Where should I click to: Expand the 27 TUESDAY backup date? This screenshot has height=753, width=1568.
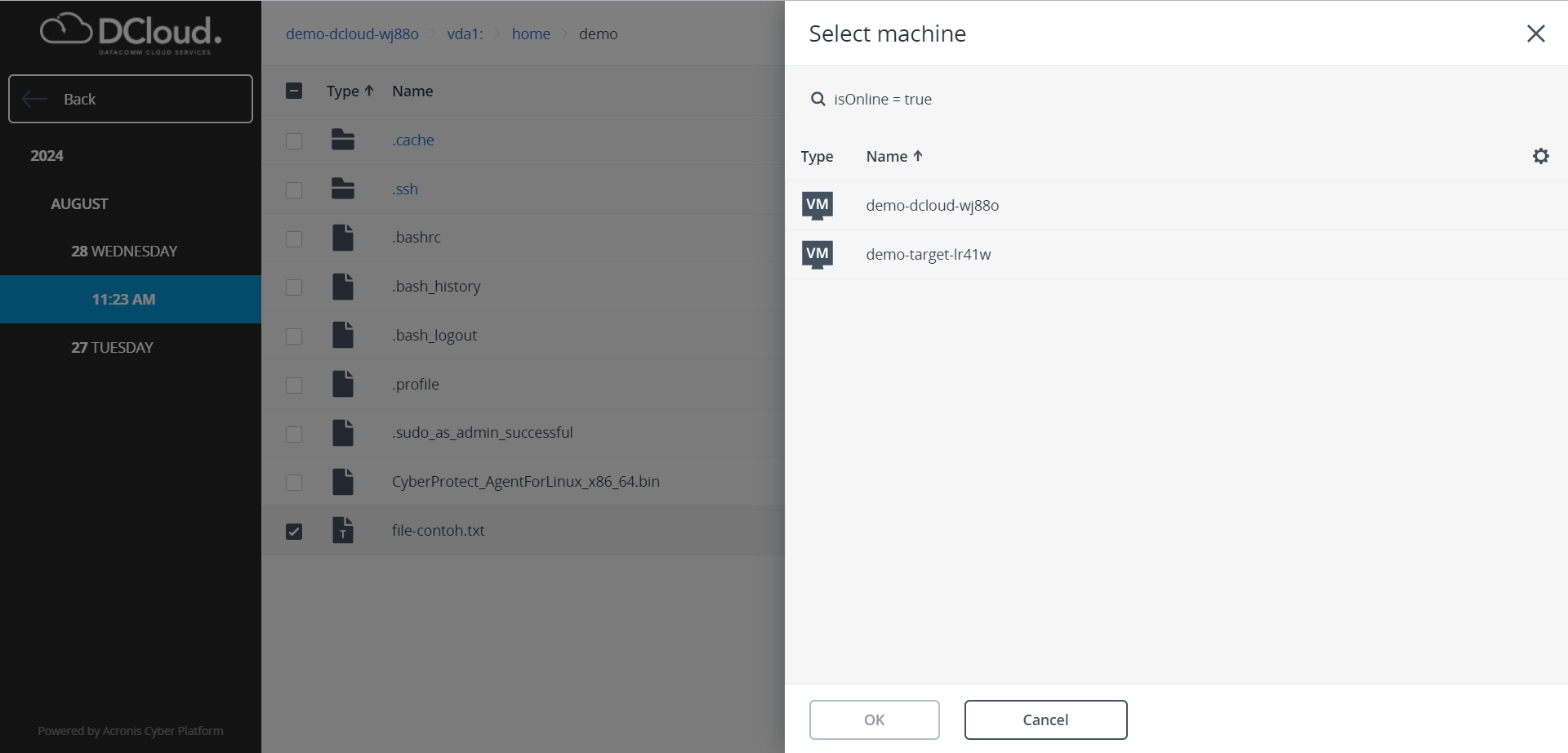click(113, 347)
